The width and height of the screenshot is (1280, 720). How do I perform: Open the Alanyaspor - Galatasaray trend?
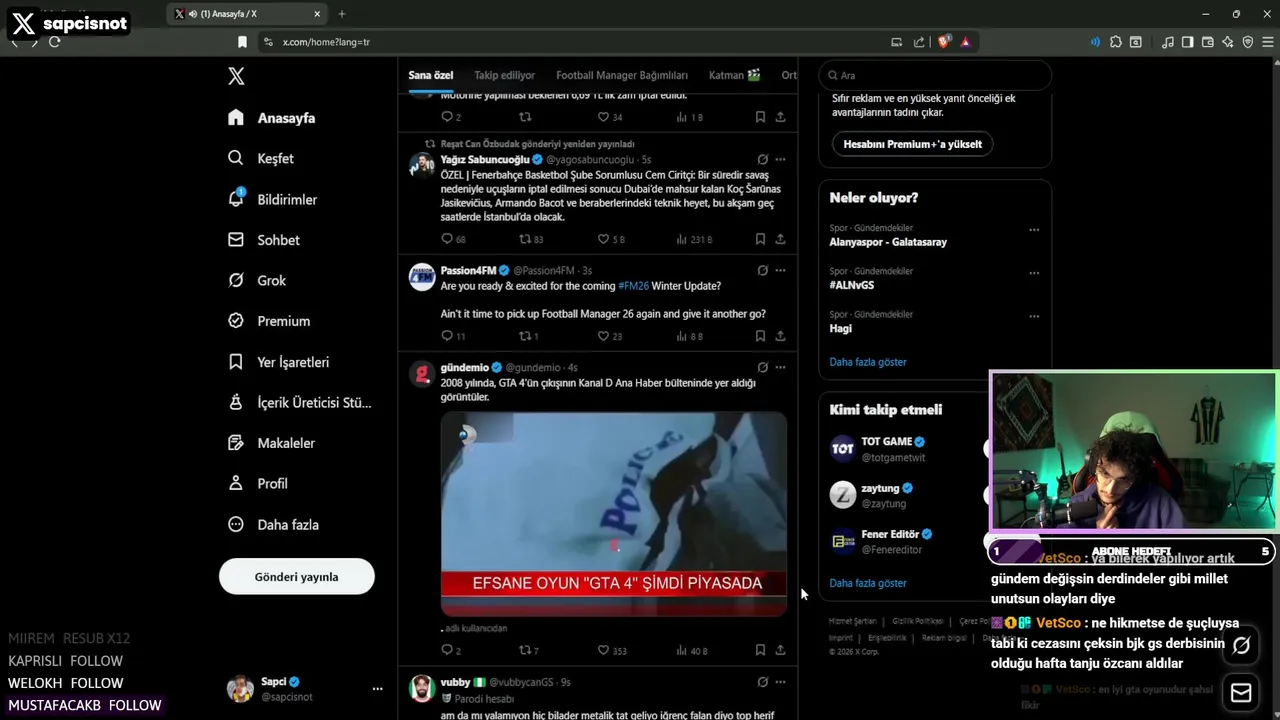click(x=888, y=242)
